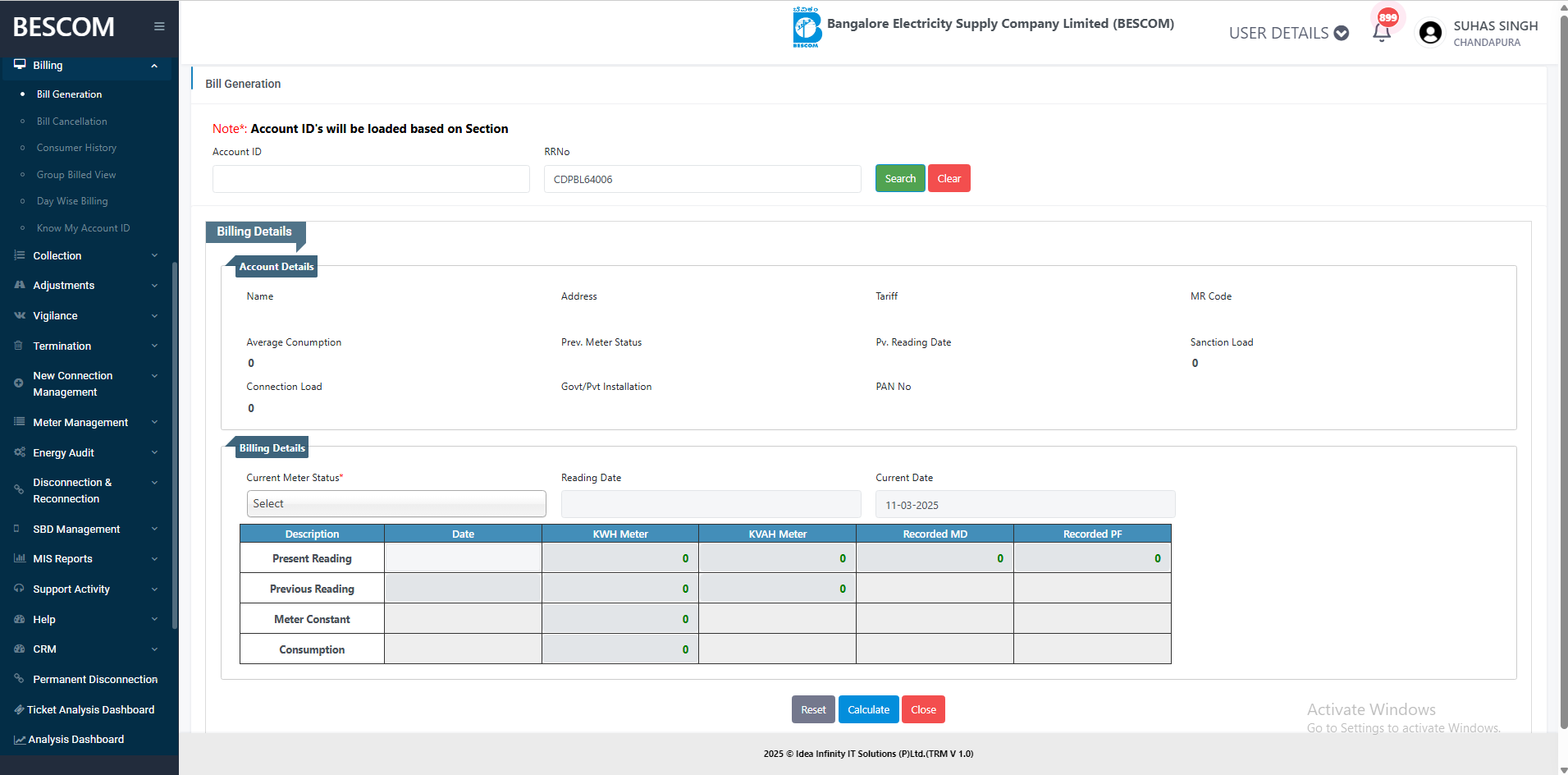Viewport: 1568px width, 775px height.
Task: Click the Reading Date field
Action: [x=711, y=504]
